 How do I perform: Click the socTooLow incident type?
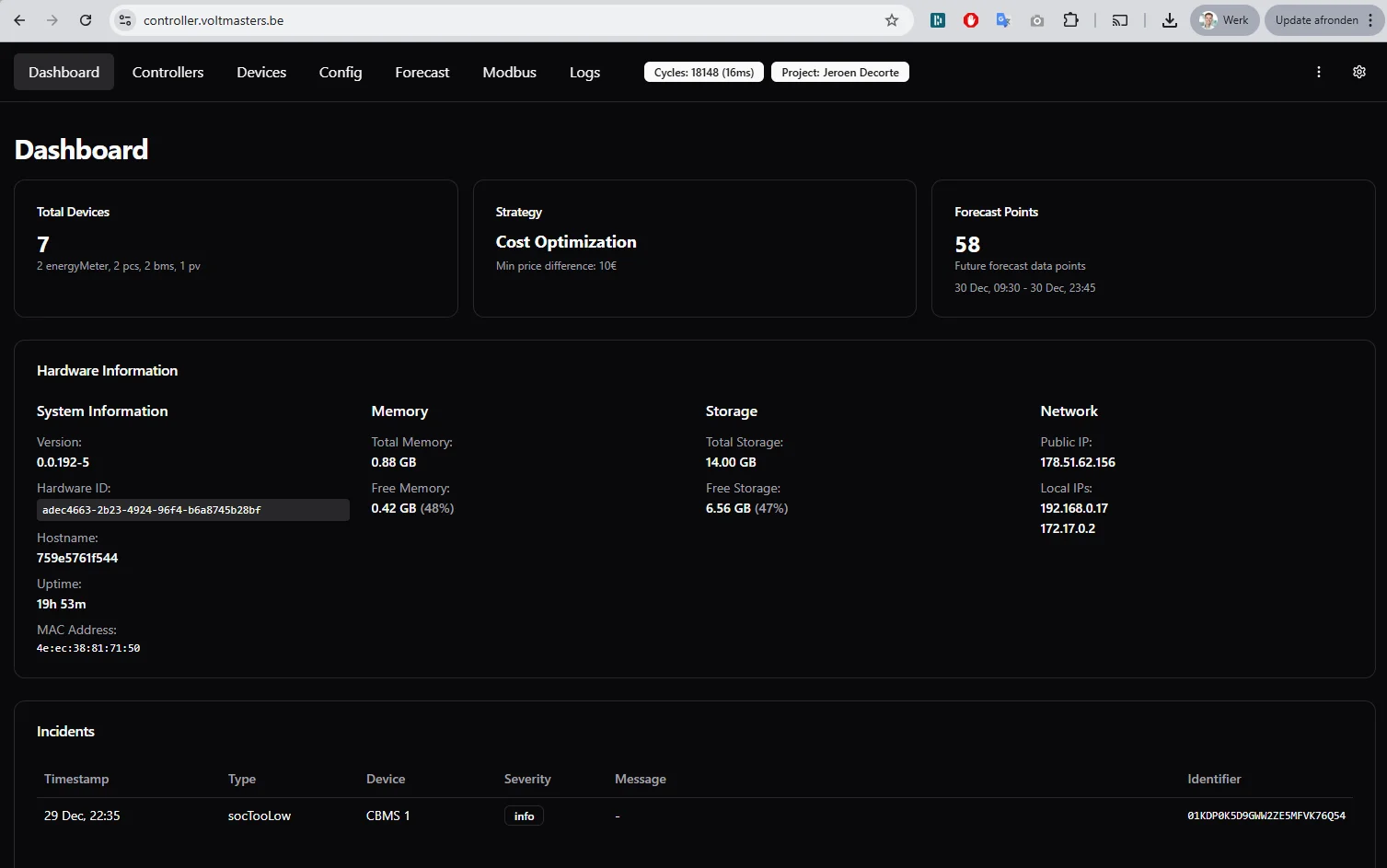[x=260, y=816]
